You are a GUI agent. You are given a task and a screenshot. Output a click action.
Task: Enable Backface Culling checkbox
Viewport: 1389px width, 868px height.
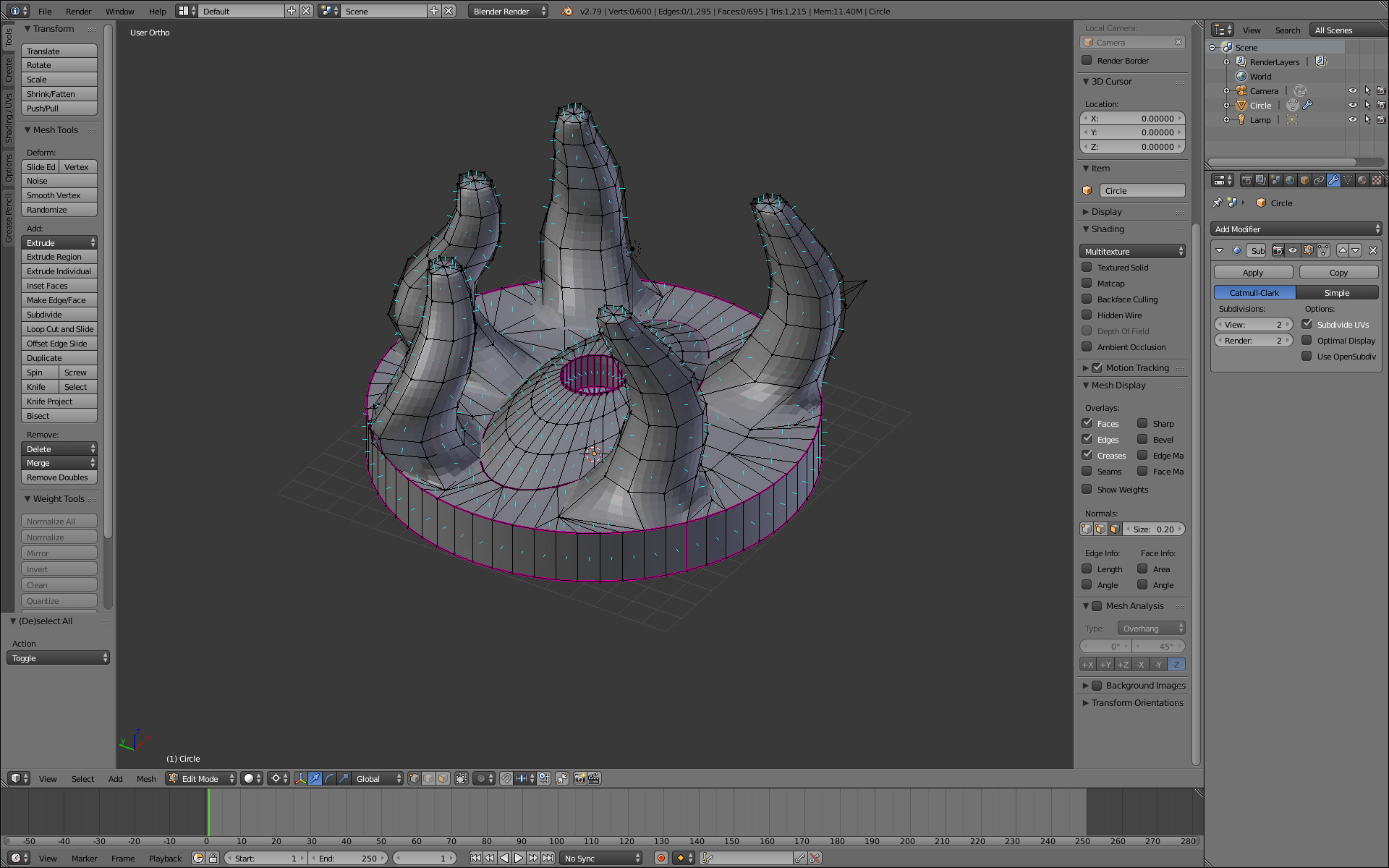pyautogui.click(x=1087, y=299)
